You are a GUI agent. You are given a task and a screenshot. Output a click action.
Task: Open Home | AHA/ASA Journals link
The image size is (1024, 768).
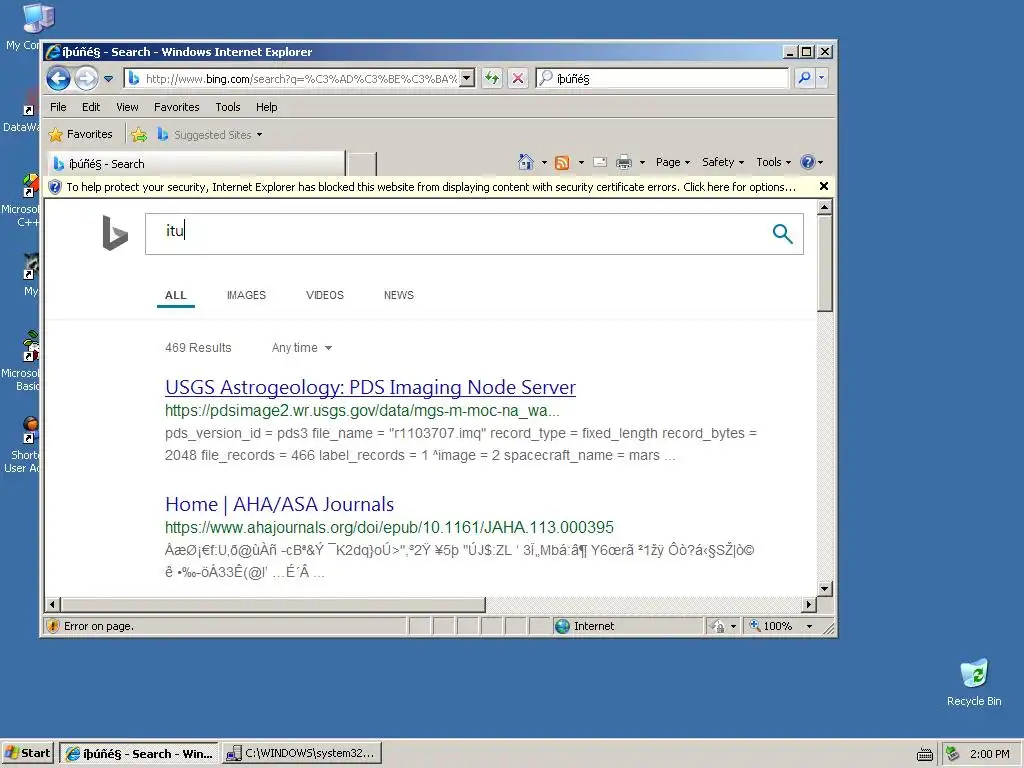[x=280, y=504]
